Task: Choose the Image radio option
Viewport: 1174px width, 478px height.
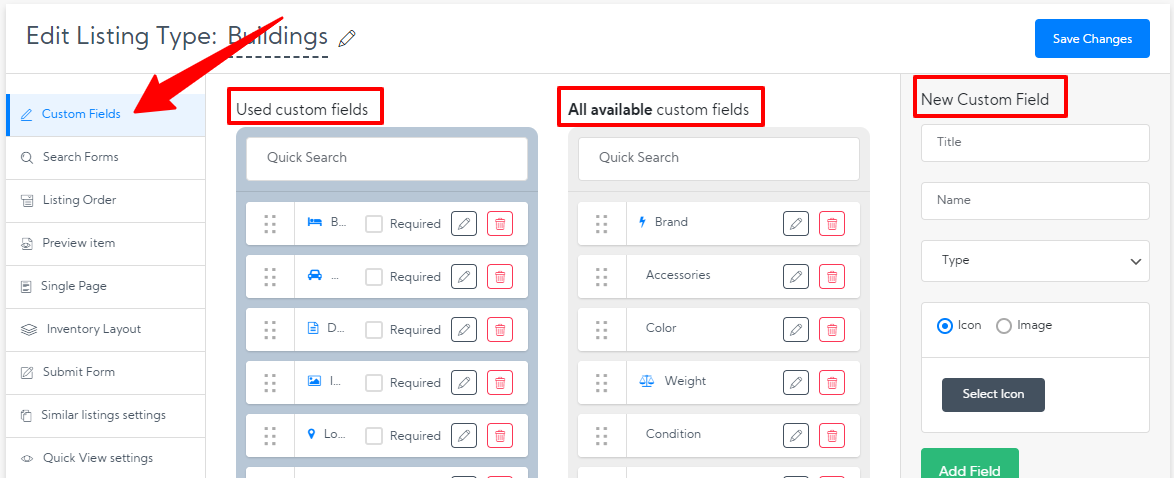Action: pyautogui.click(x=1004, y=326)
